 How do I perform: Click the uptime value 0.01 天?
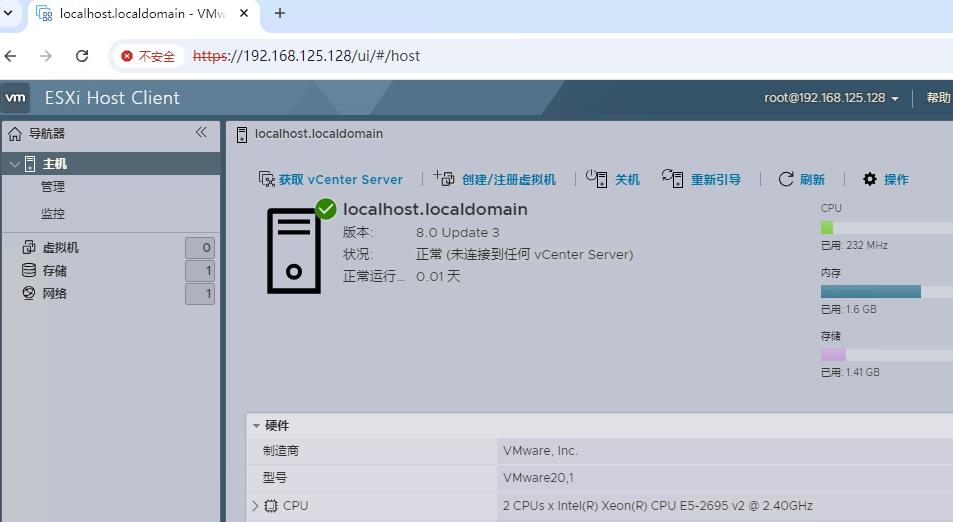(x=438, y=276)
